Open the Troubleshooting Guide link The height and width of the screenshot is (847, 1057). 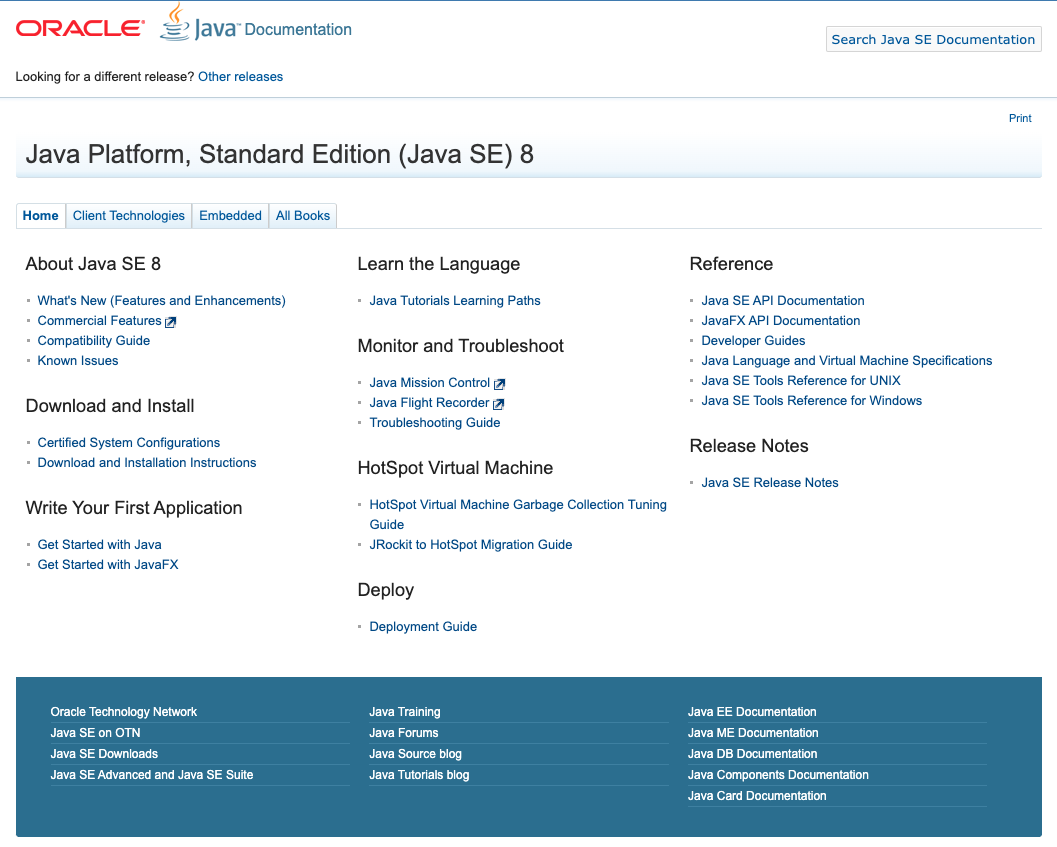435,423
